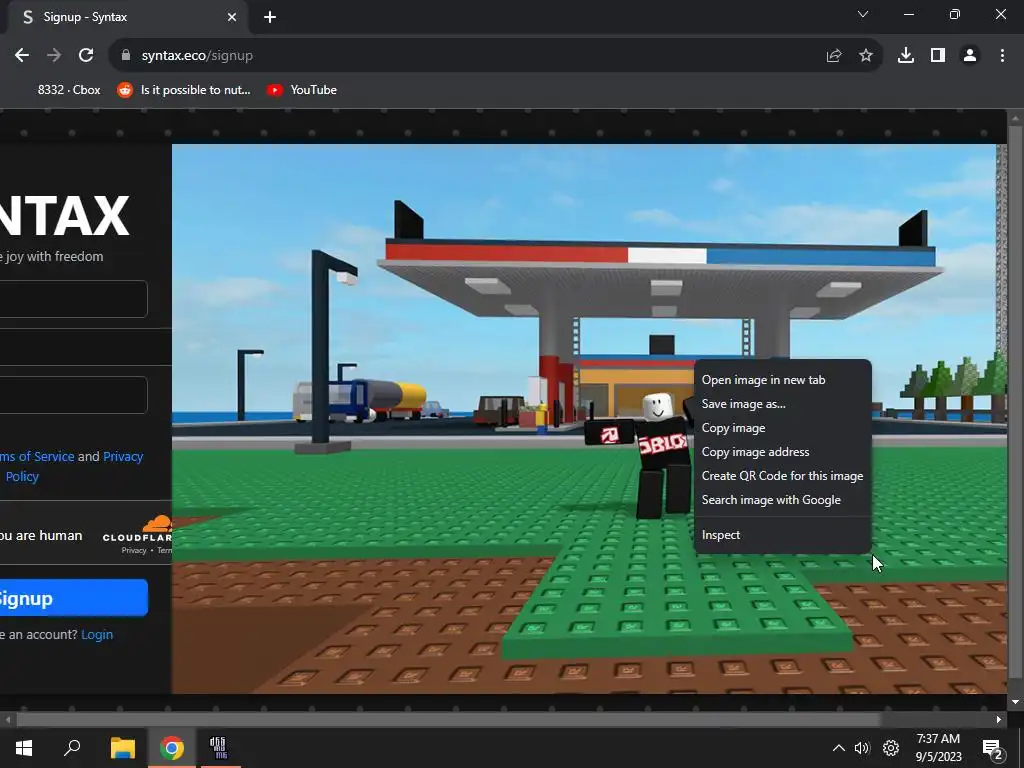The height and width of the screenshot is (768, 1024).
Task: Open File Explorer from taskbar
Action: (x=122, y=748)
